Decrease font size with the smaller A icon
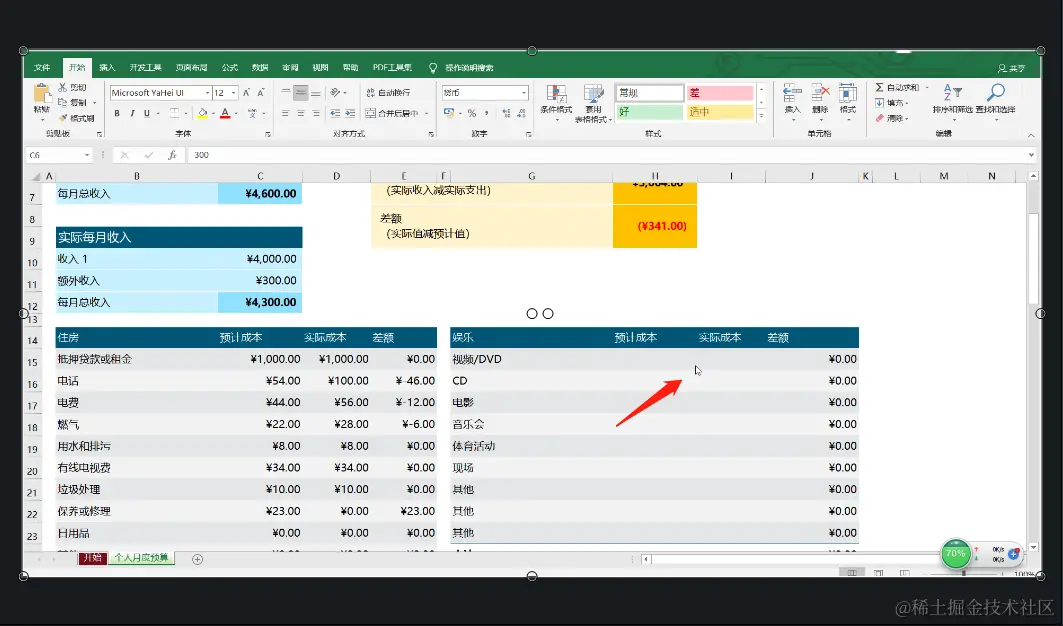The height and width of the screenshot is (626, 1063). [x=261, y=93]
